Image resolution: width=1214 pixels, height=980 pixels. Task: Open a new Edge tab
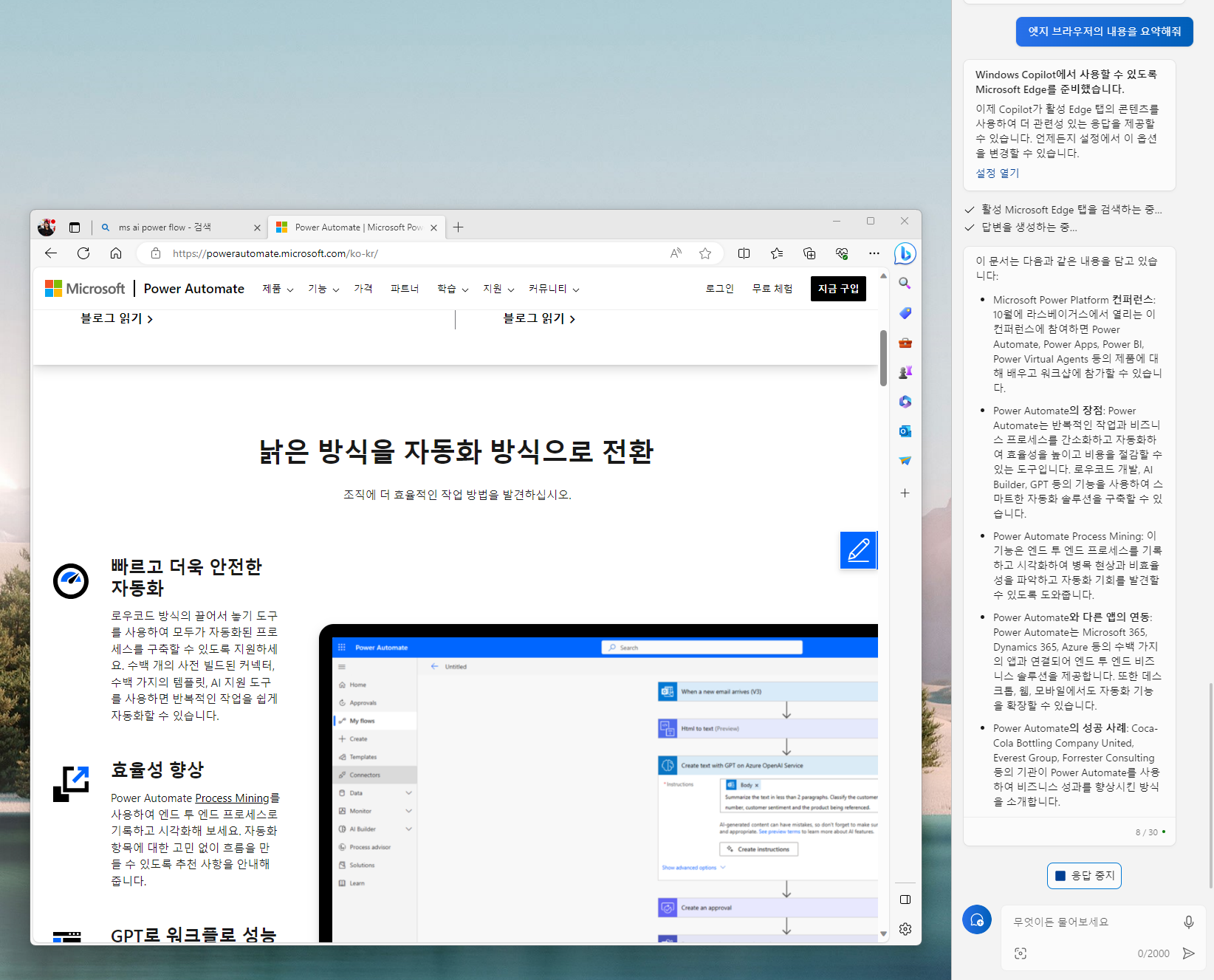[x=458, y=227]
